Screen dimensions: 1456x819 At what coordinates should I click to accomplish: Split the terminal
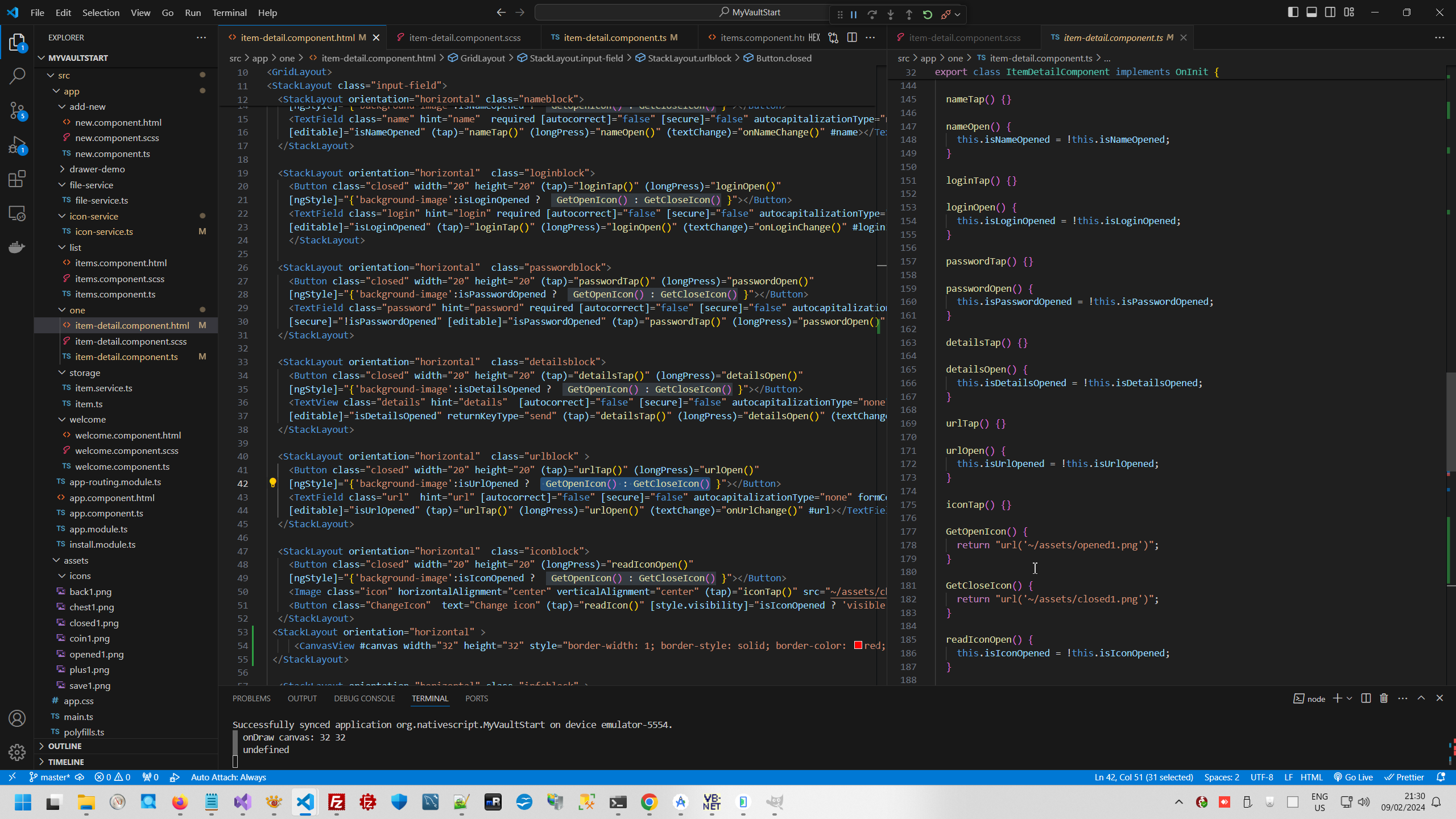pyautogui.click(x=1365, y=698)
